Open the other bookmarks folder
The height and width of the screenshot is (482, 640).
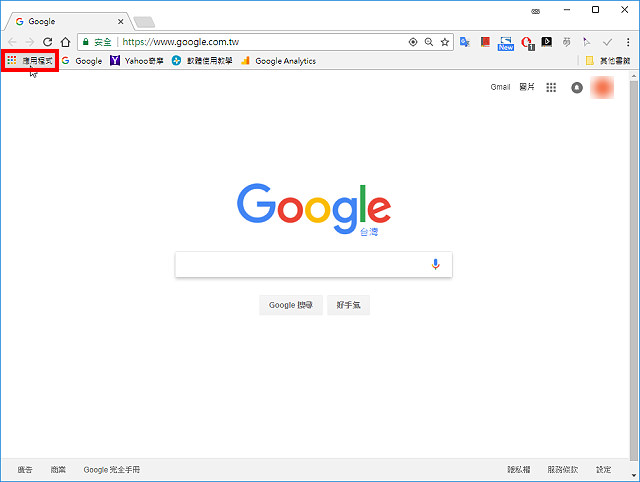(x=608, y=61)
